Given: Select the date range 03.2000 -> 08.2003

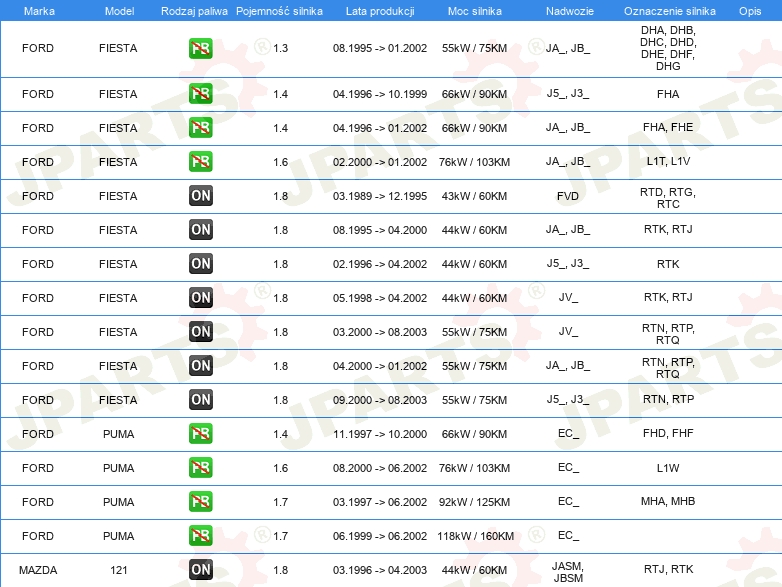Looking at the screenshot, I should 380,332.
